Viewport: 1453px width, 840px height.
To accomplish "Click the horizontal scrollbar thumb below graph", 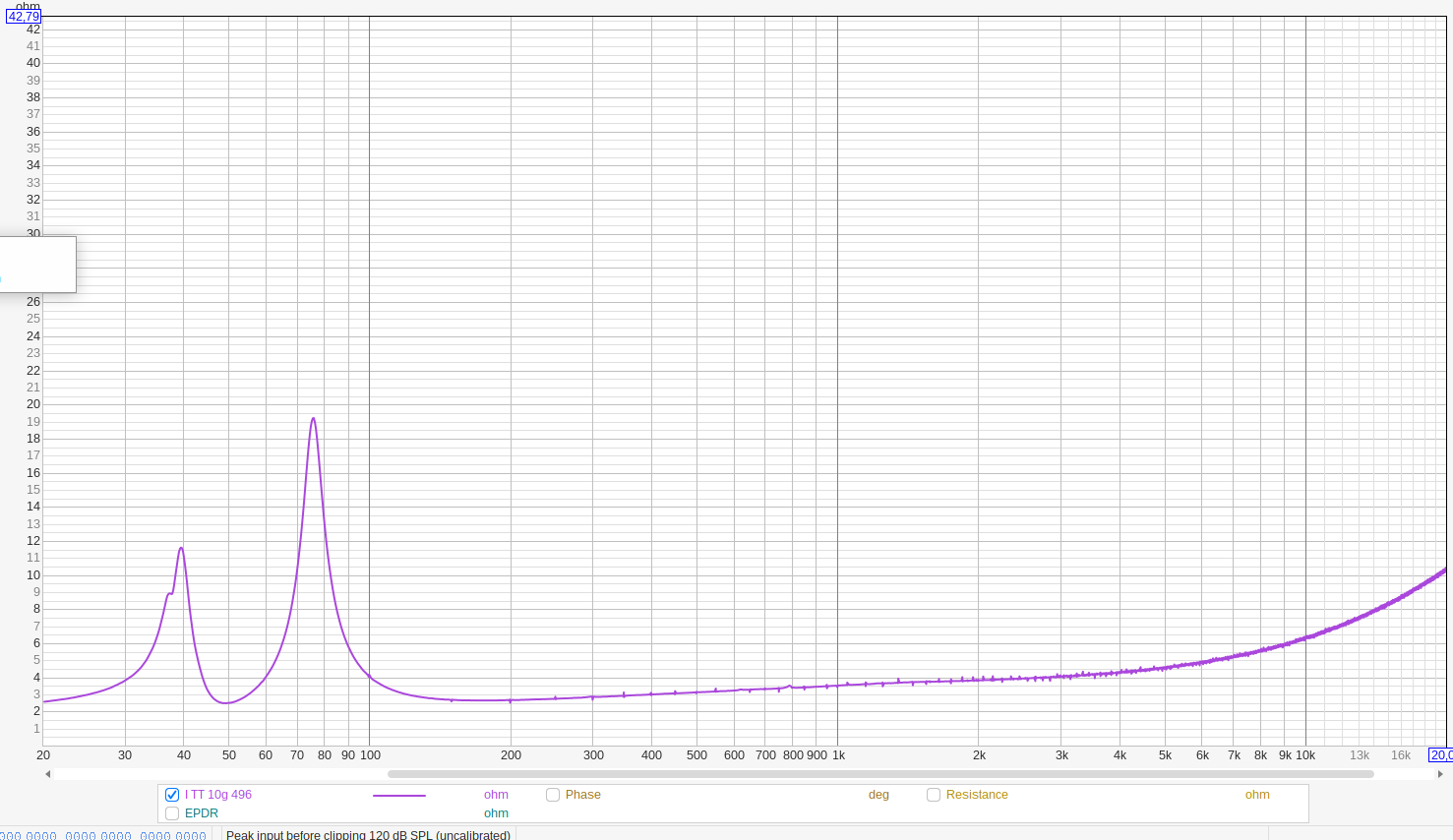I will click(879, 774).
